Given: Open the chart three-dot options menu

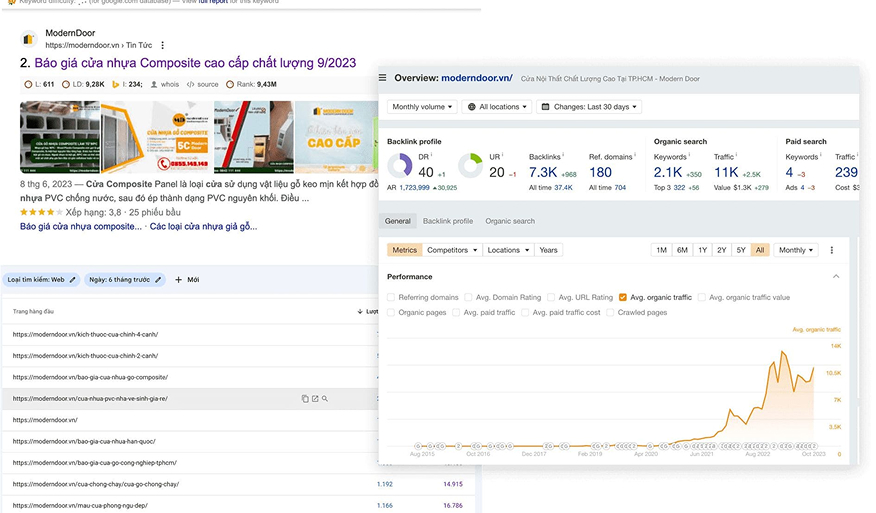Looking at the screenshot, I should pos(832,250).
